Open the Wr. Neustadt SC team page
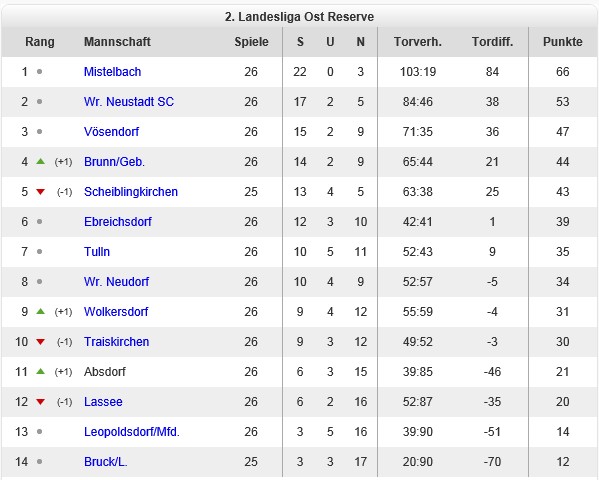Viewport: 599px width, 480px height. [129, 102]
